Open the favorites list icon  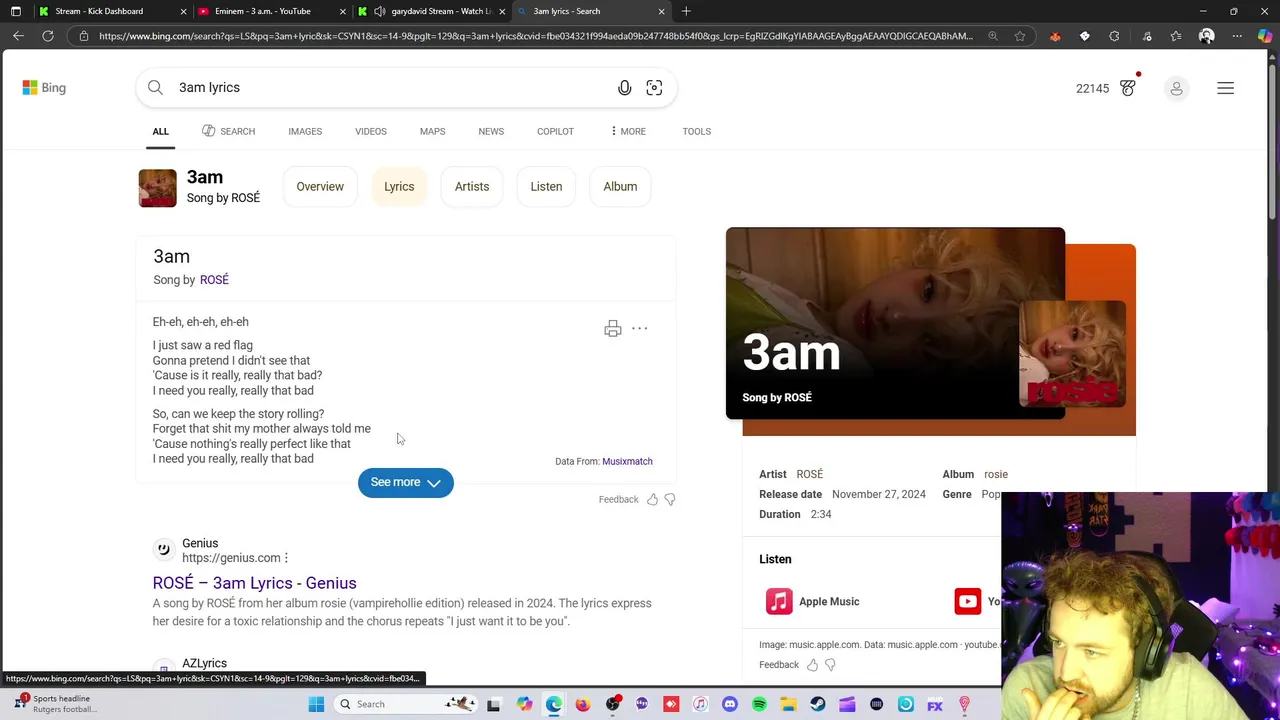pyautogui.click(x=1176, y=36)
